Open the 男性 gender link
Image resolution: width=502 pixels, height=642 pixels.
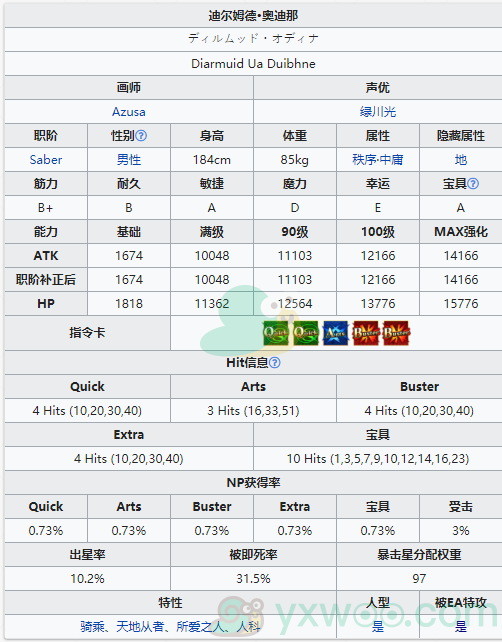[129, 160]
